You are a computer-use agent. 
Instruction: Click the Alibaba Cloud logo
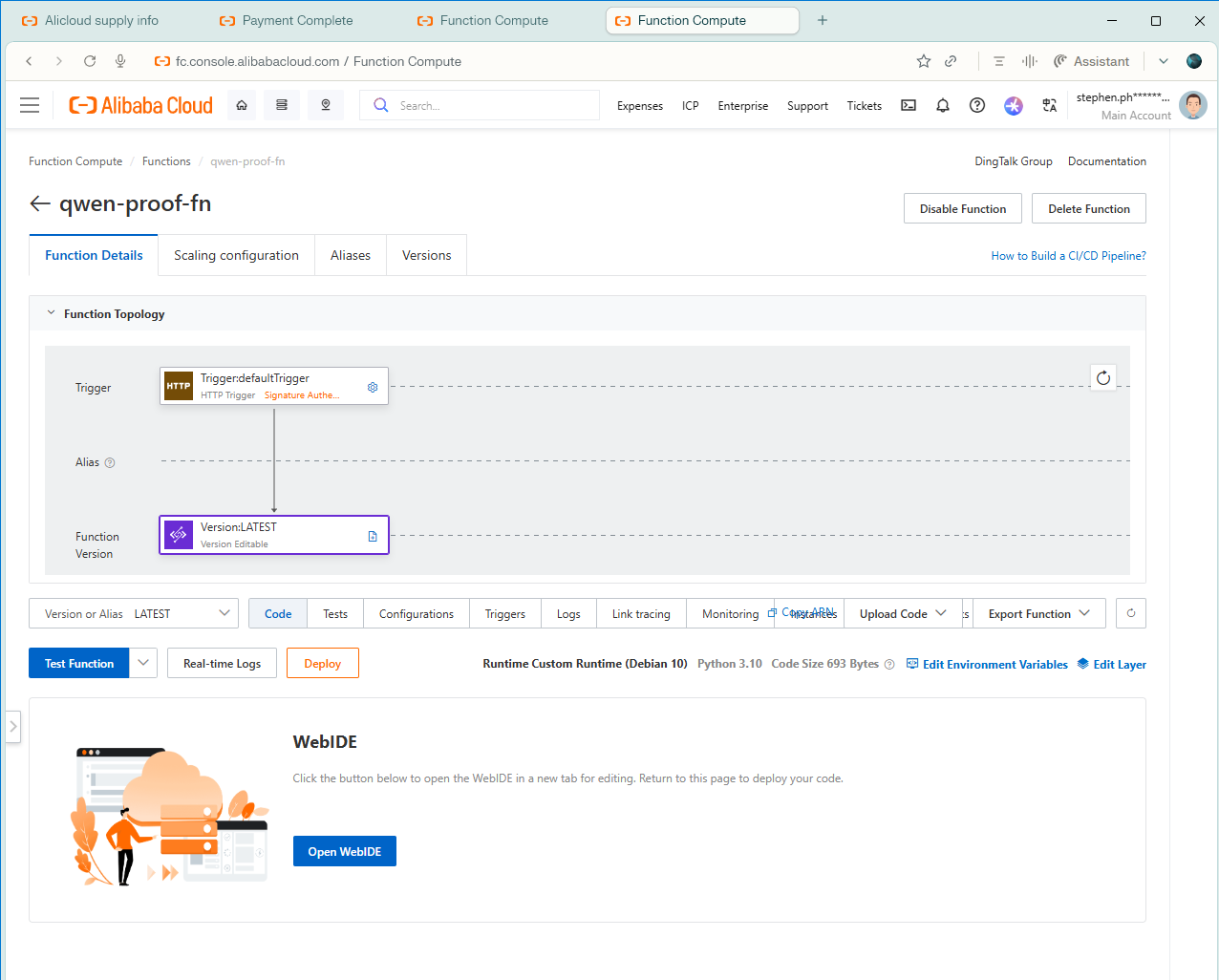(140, 105)
